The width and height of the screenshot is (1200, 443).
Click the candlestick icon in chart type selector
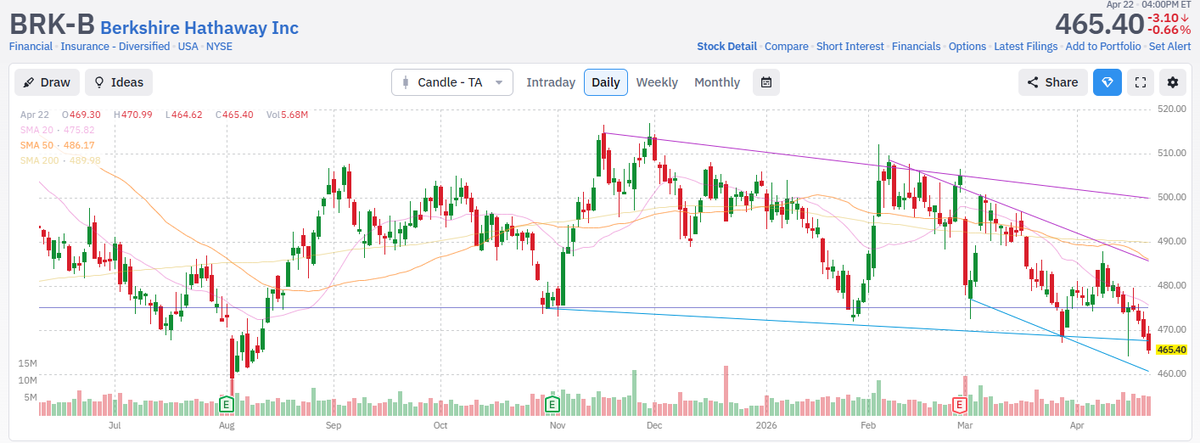[406, 82]
